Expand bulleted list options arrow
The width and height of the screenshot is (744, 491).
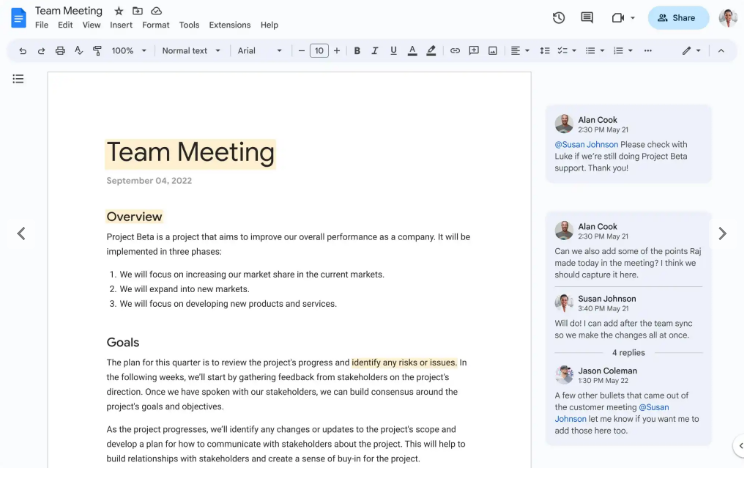tap(602, 51)
